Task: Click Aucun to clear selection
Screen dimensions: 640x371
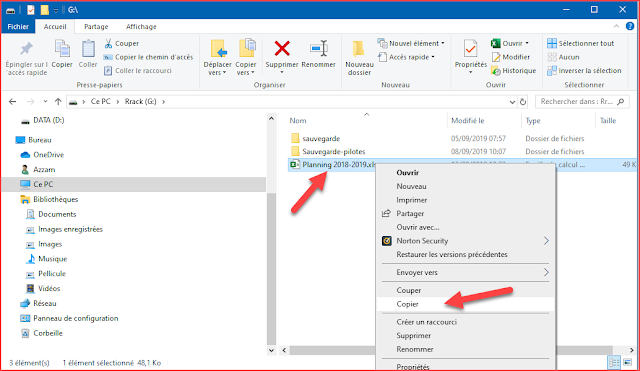Action: pyautogui.click(x=563, y=57)
